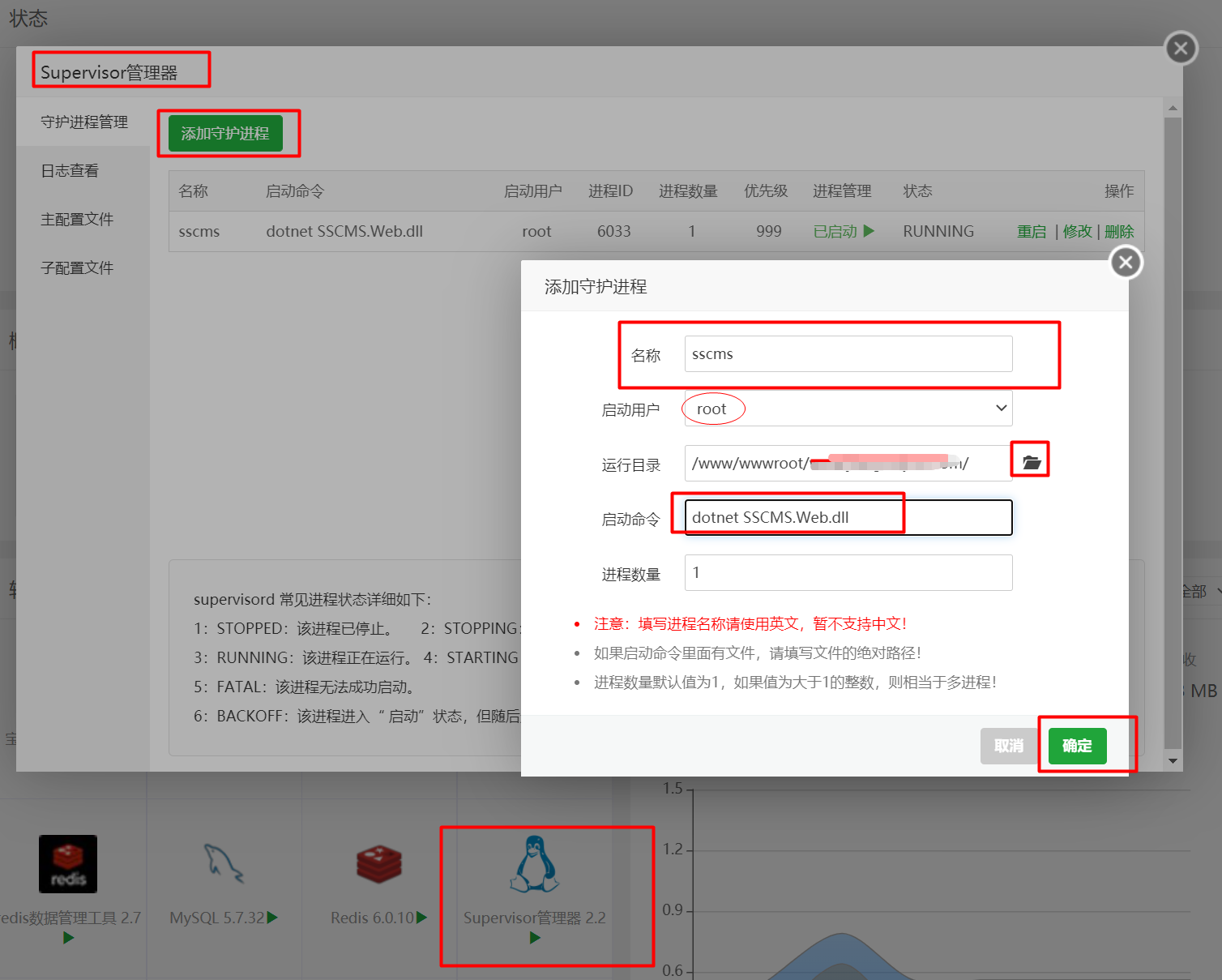Open the 日志查看 tab
1222x980 pixels.
click(x=70, y=170)
